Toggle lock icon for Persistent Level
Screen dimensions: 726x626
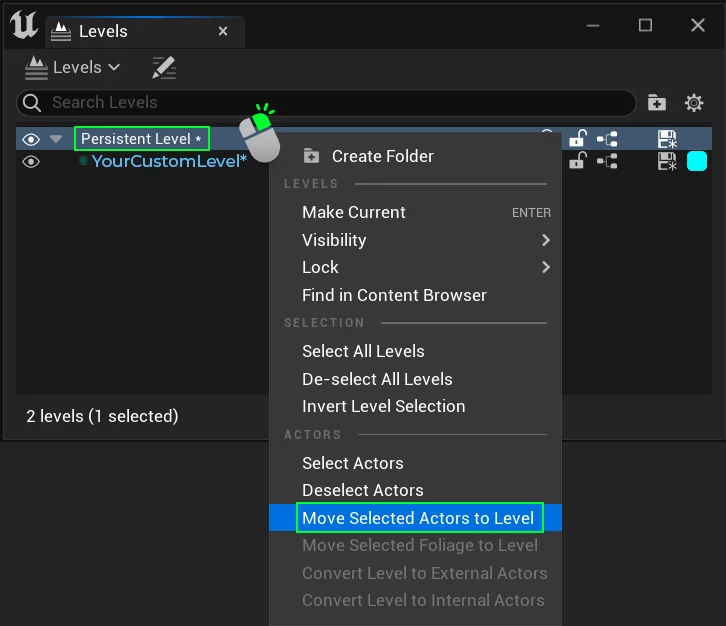tap(577, 139)
